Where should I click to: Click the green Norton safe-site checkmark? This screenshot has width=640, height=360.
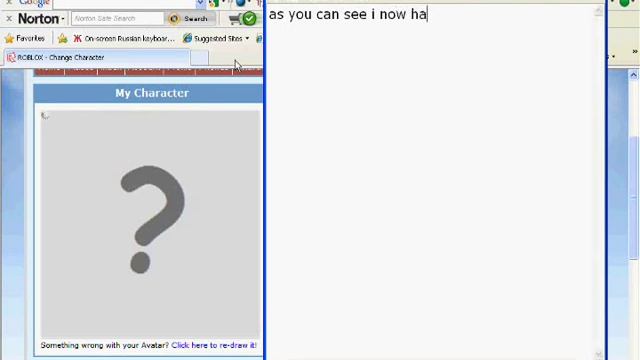pyautogui.click(x=249, y=18)
